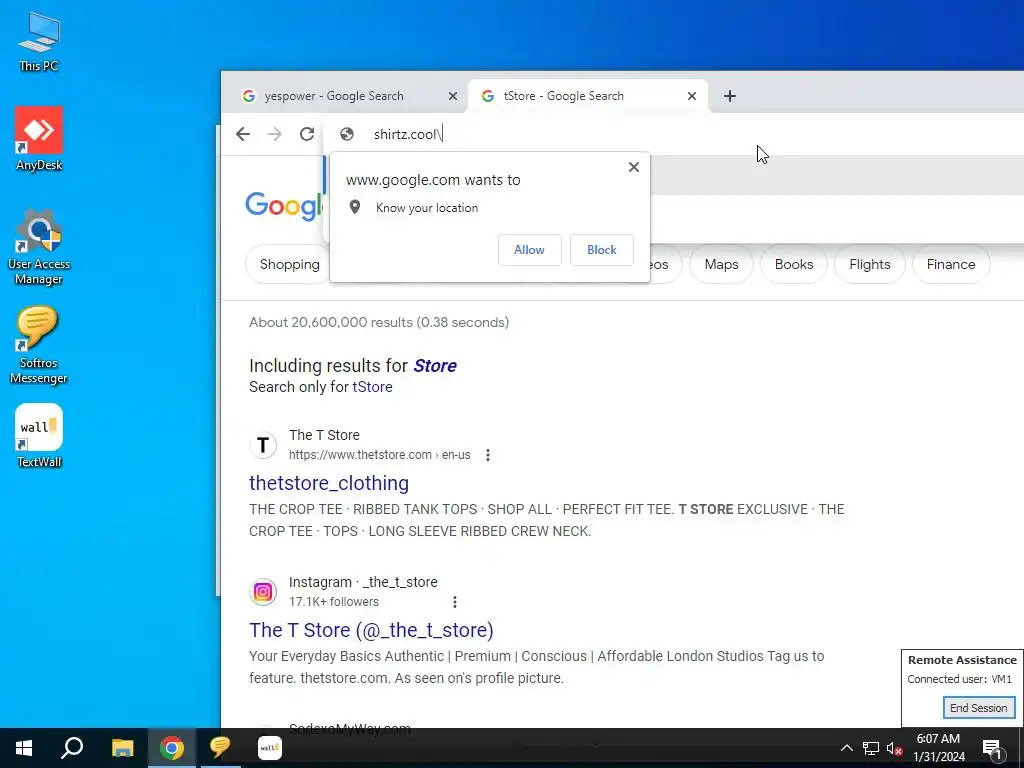
Task: Select the Flights filter chip
Action: click(869, 264)
